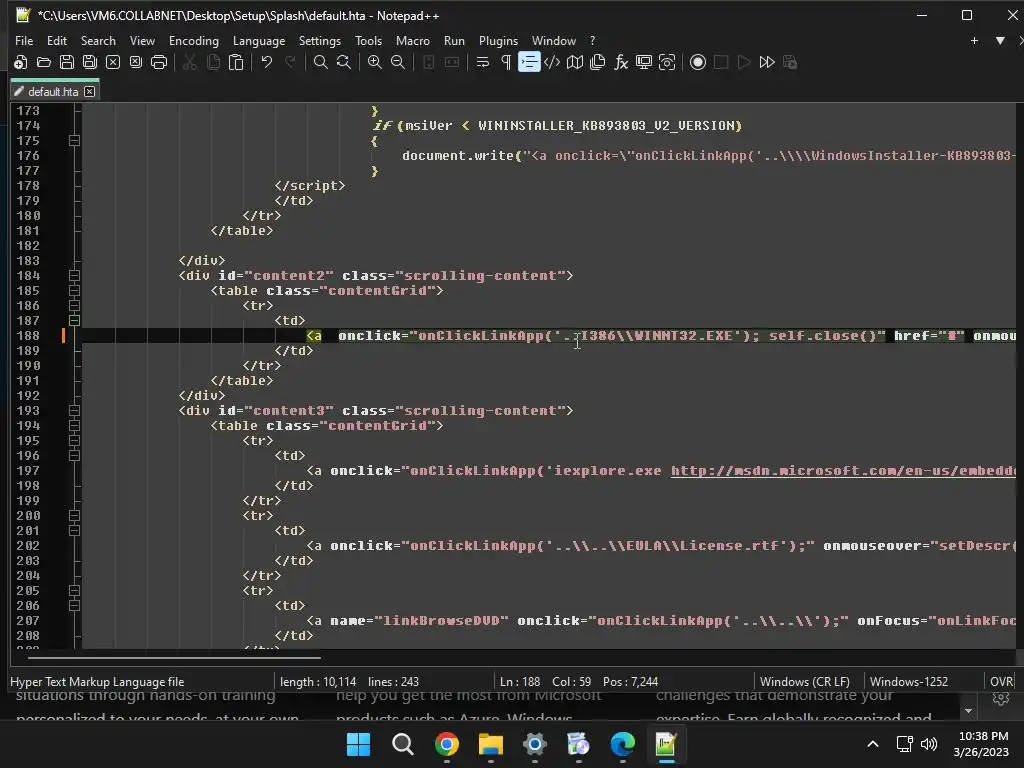Open the Search menu
Screen dimensions: 1024x768
click(98, 40)
